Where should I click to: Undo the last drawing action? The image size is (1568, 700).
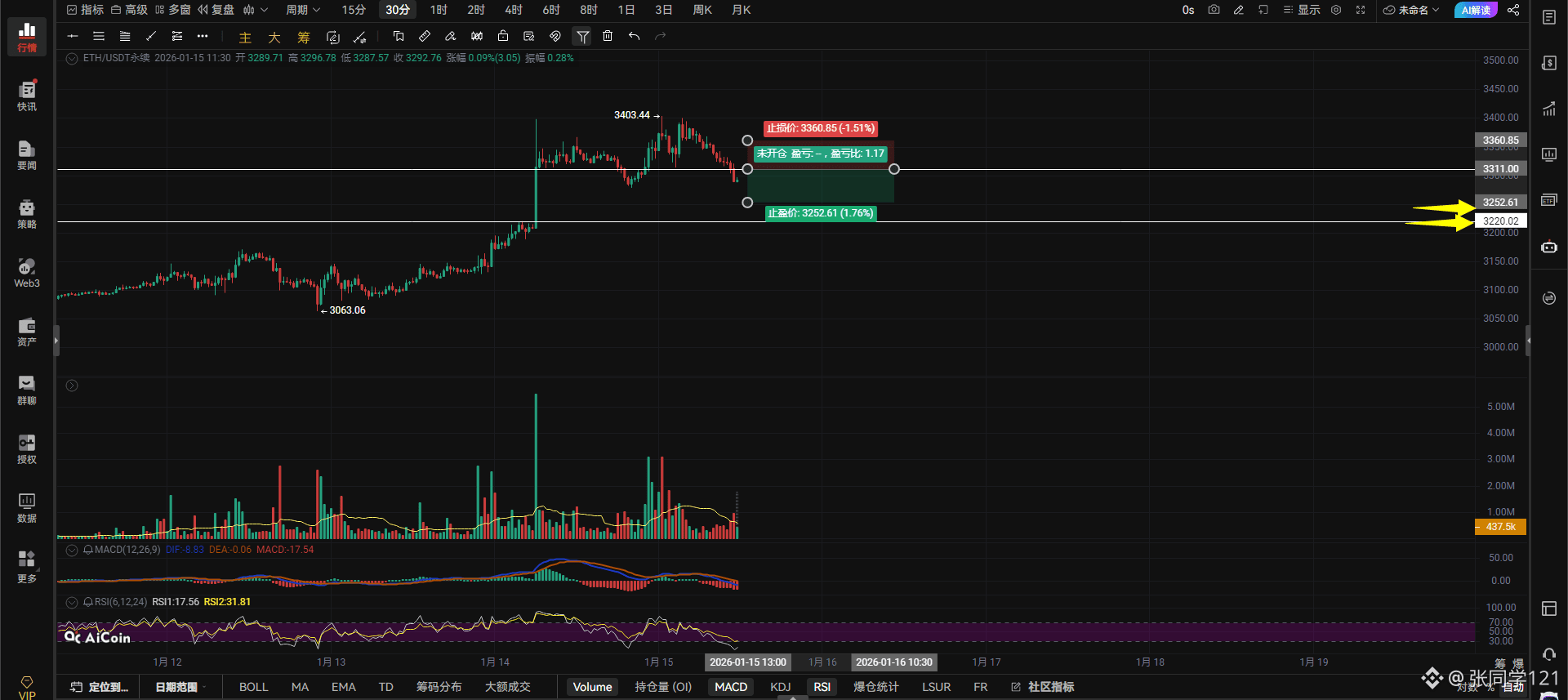pyautogui.click(x=634, y=36)
